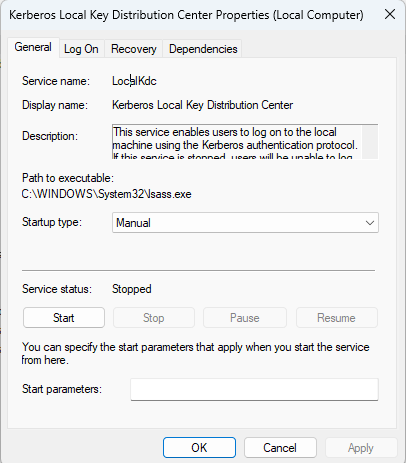Viewport: 406px width, 463px height.
Task: Click the display name Kerberos Local Key Distribution Center
Action: [x=202, y=105]
